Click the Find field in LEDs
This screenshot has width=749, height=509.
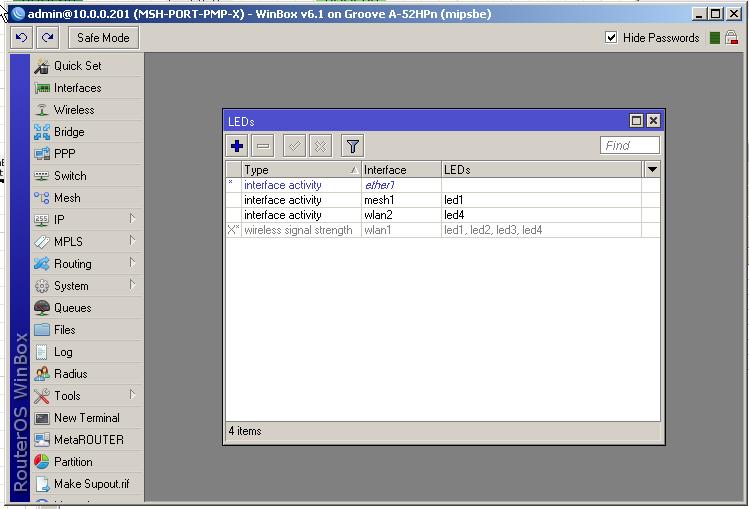[630, 145]
